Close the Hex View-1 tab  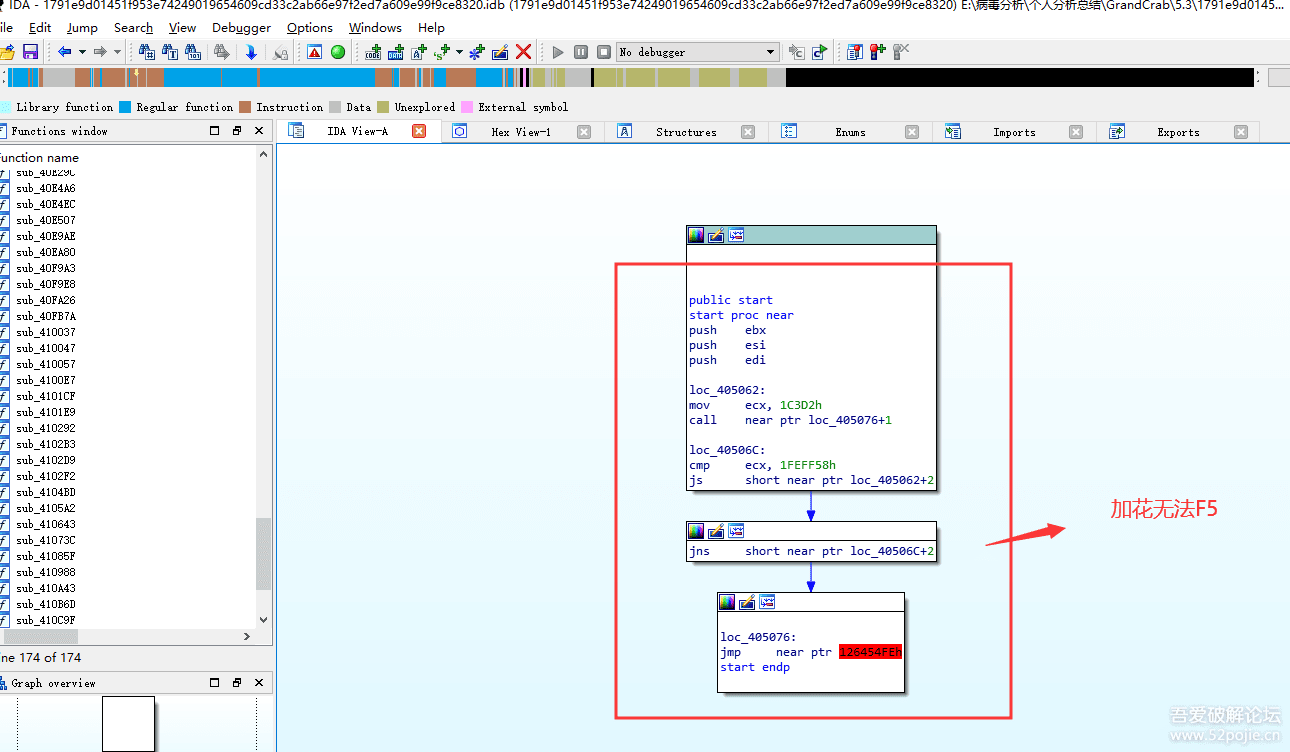[584, 132]
